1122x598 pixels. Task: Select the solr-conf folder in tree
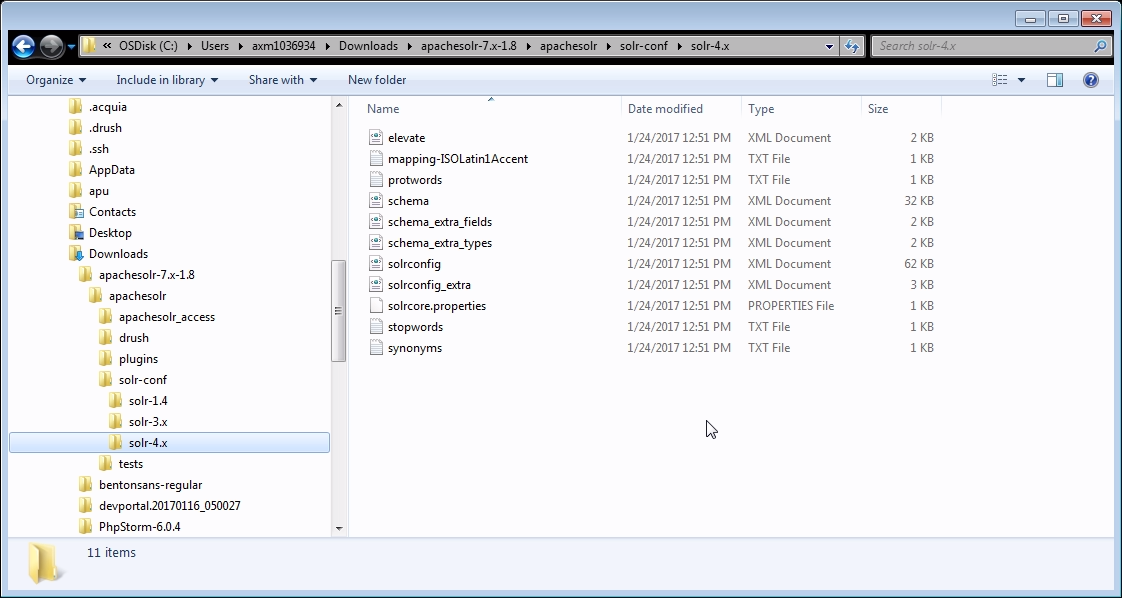click(143, 380)
